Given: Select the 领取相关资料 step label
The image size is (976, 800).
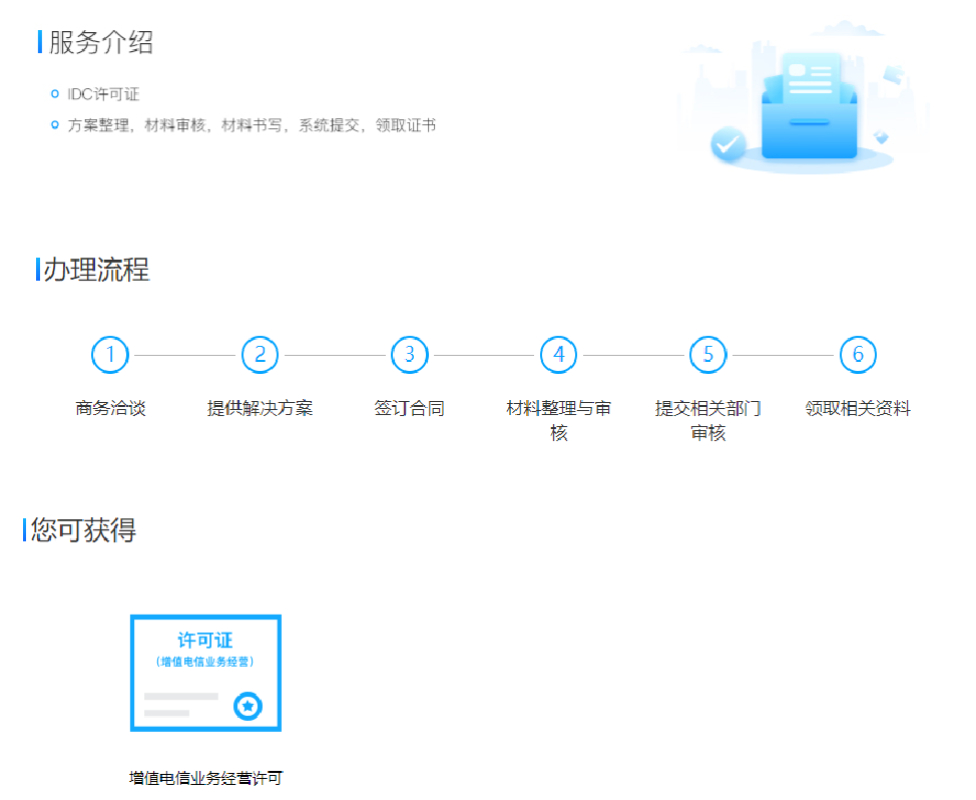Looking at the screenshot, I should point(858,408).
